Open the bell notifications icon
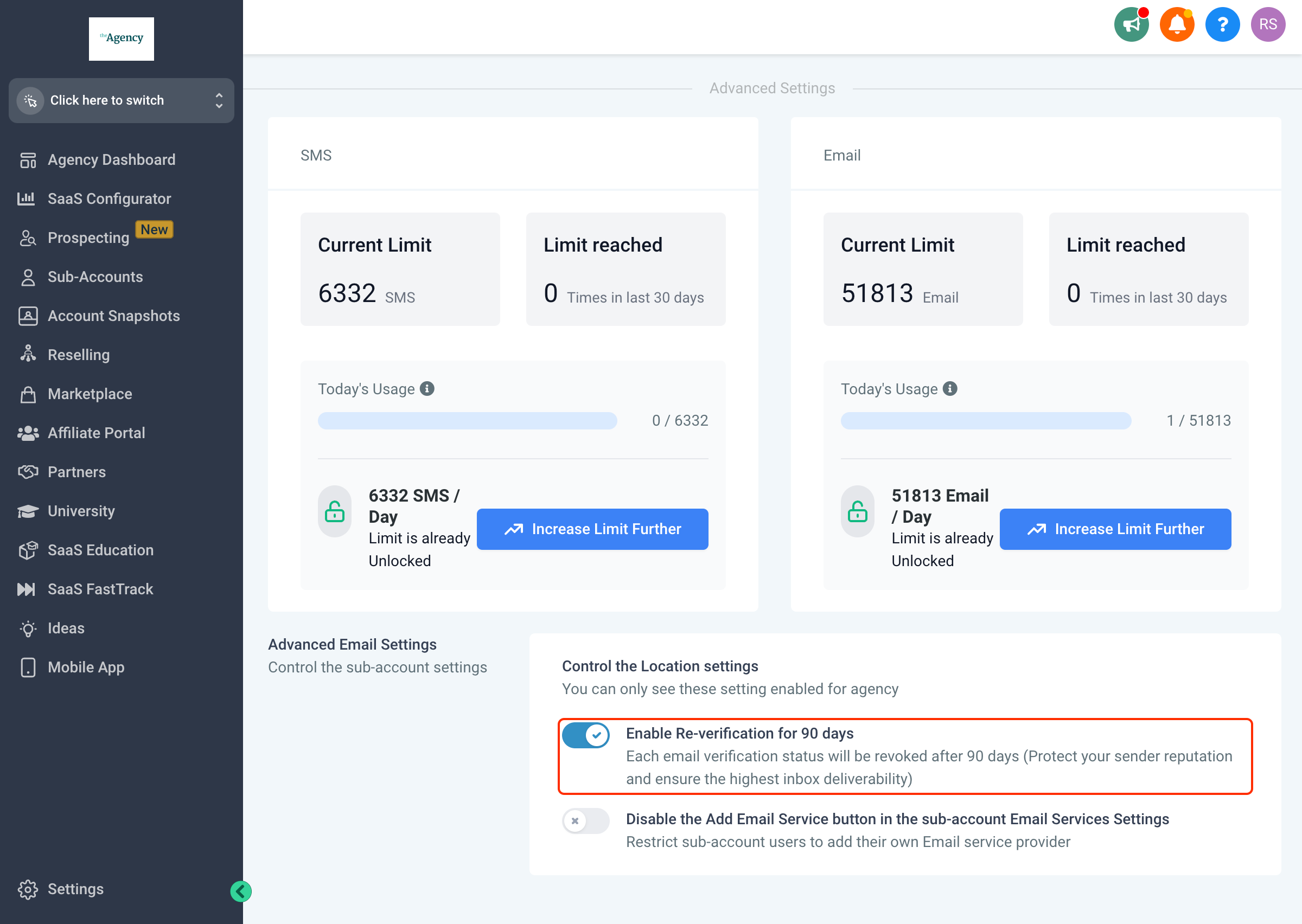Image resolution: width=1302 pixels, height=924 pixels. [x=1176, y=24]
